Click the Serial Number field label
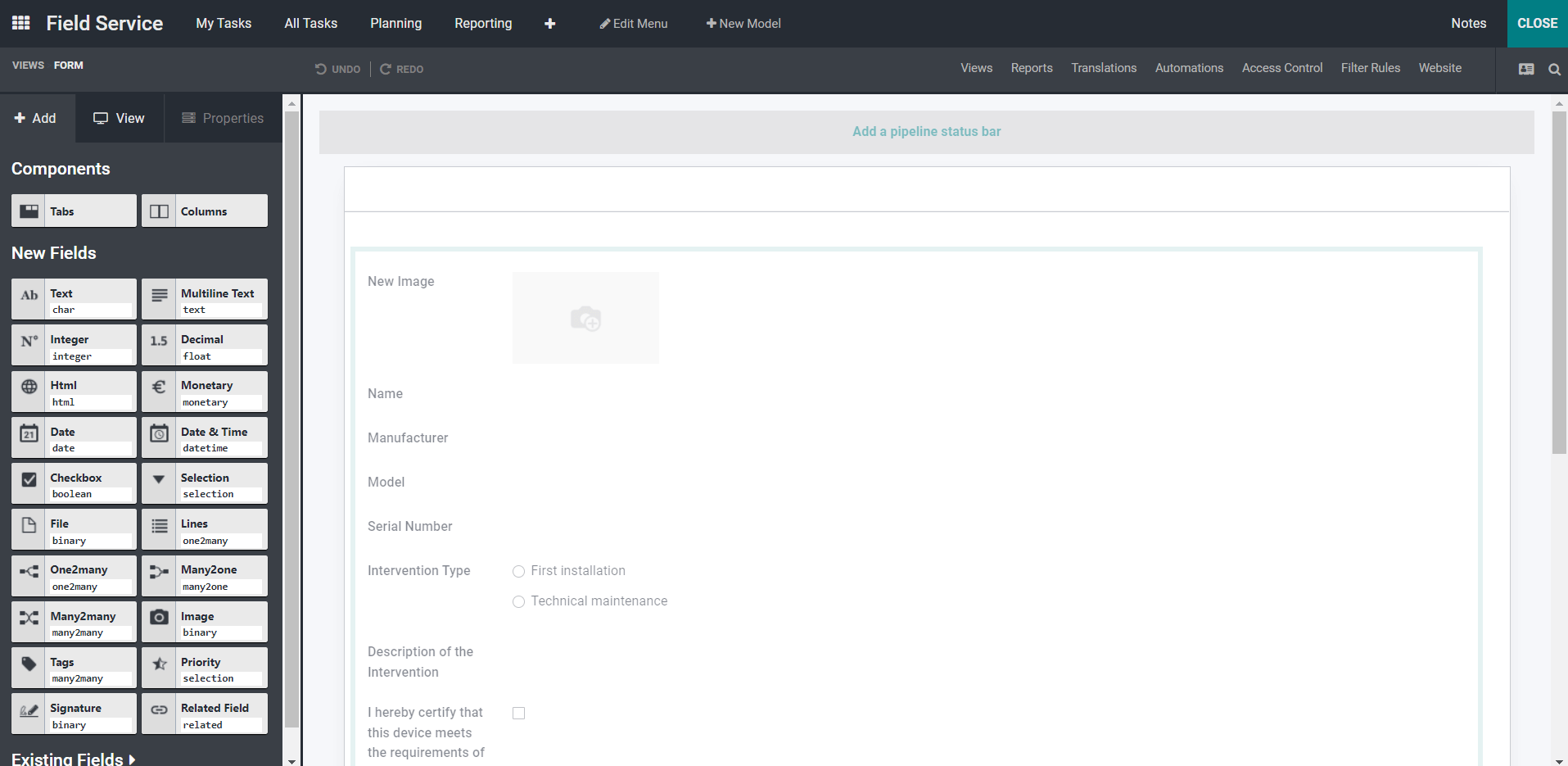The image size is (1568, 766). [409, 527]
